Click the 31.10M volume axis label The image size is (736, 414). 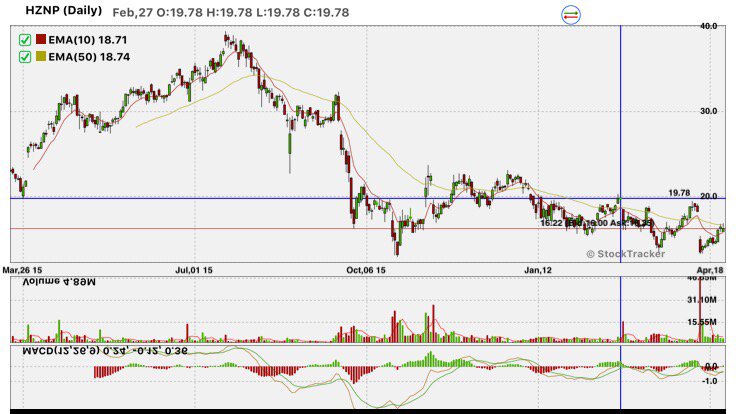[702, 300]
